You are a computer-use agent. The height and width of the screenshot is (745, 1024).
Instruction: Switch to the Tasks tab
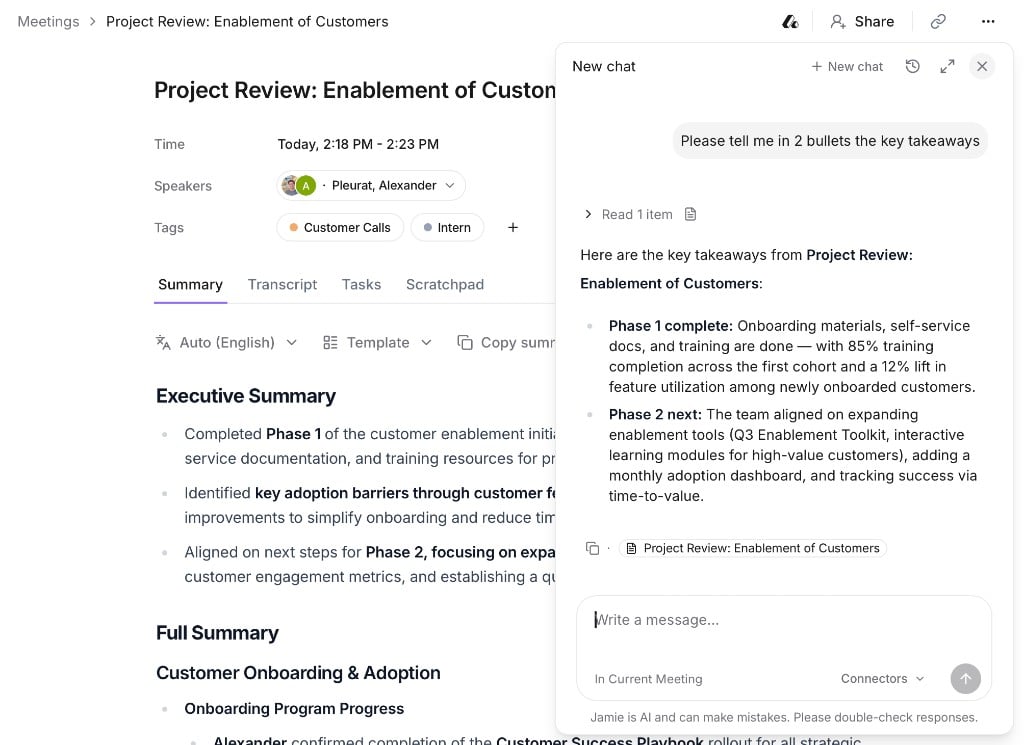click(x=361, y=285)
